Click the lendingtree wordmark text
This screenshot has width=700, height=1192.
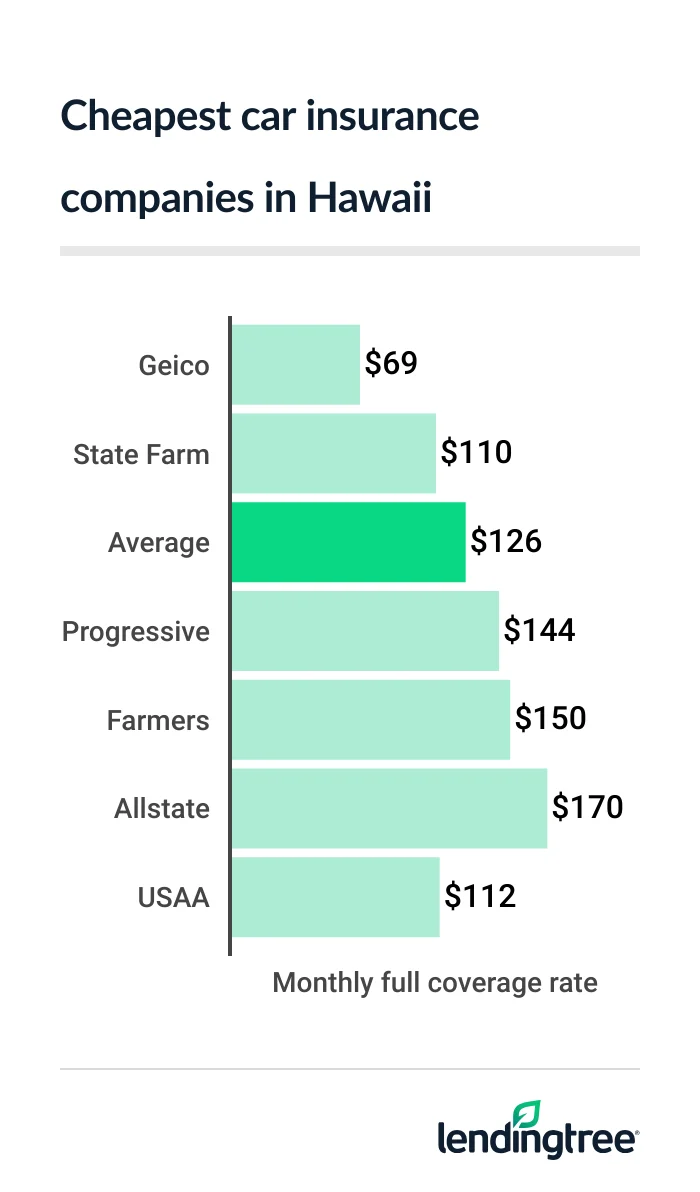(x=537, y=1140)
